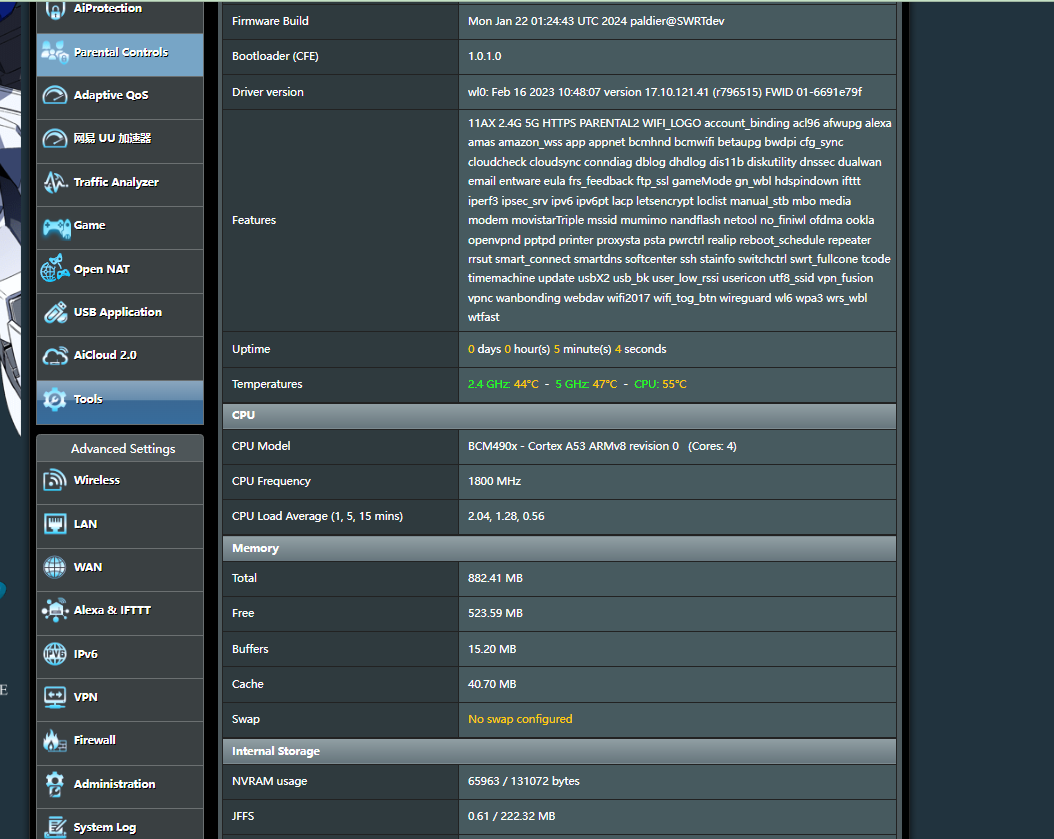Viewport: 1054px width, 839px height.
Task: Click the AiCloud 2.0 cloud icon
Action: point(55,356)
